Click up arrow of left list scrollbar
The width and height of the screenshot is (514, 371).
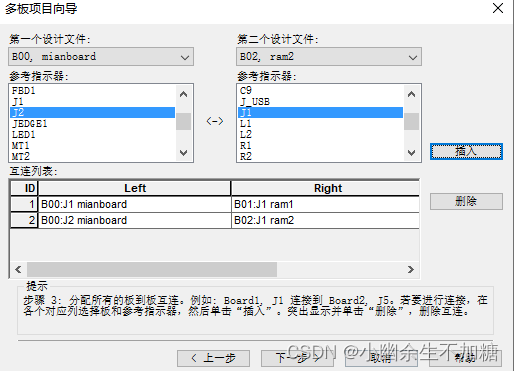pyautogui.click(x=183, y=94)
